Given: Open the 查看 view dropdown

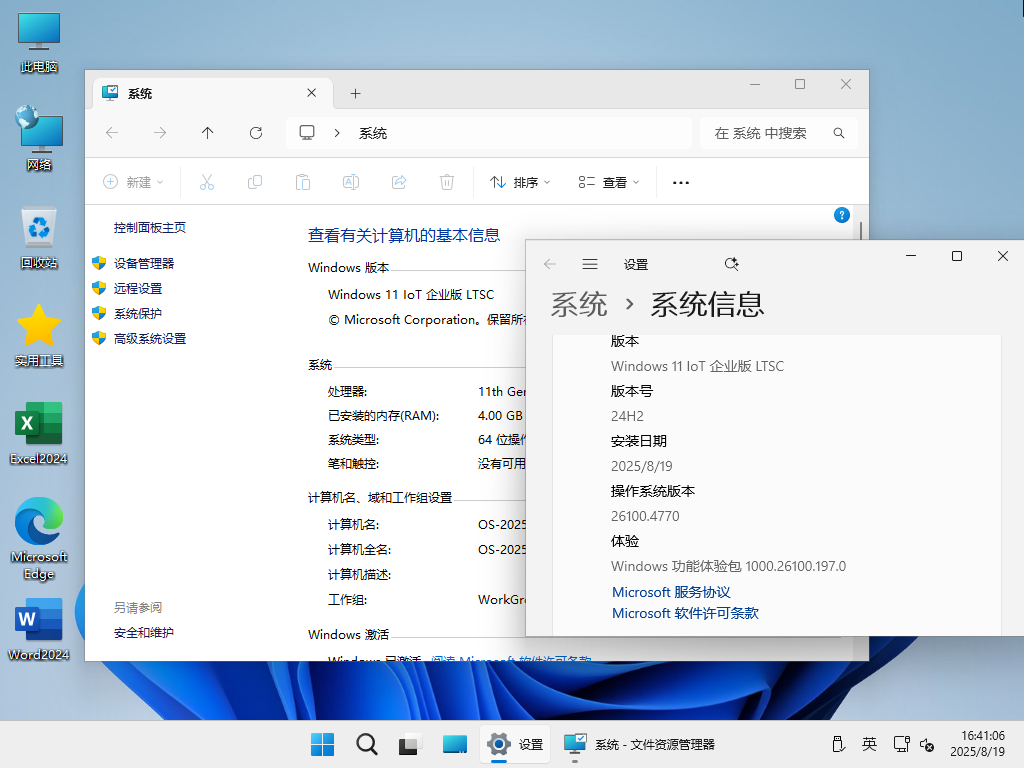Looking at the screenshot, I should [609, 182].
